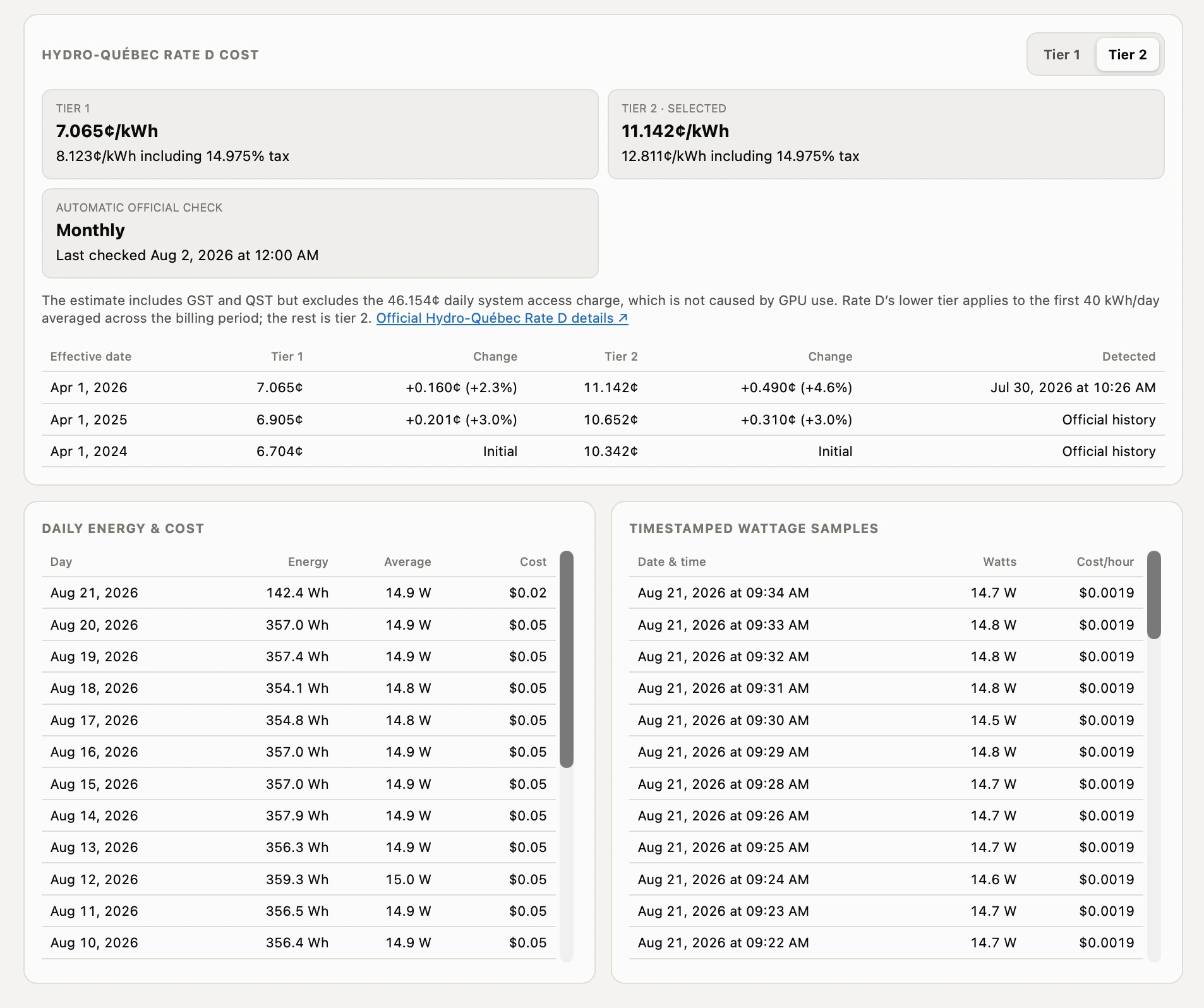Click the Day column header
This screenshot has height=1008, width=1204.
point(61,562)
